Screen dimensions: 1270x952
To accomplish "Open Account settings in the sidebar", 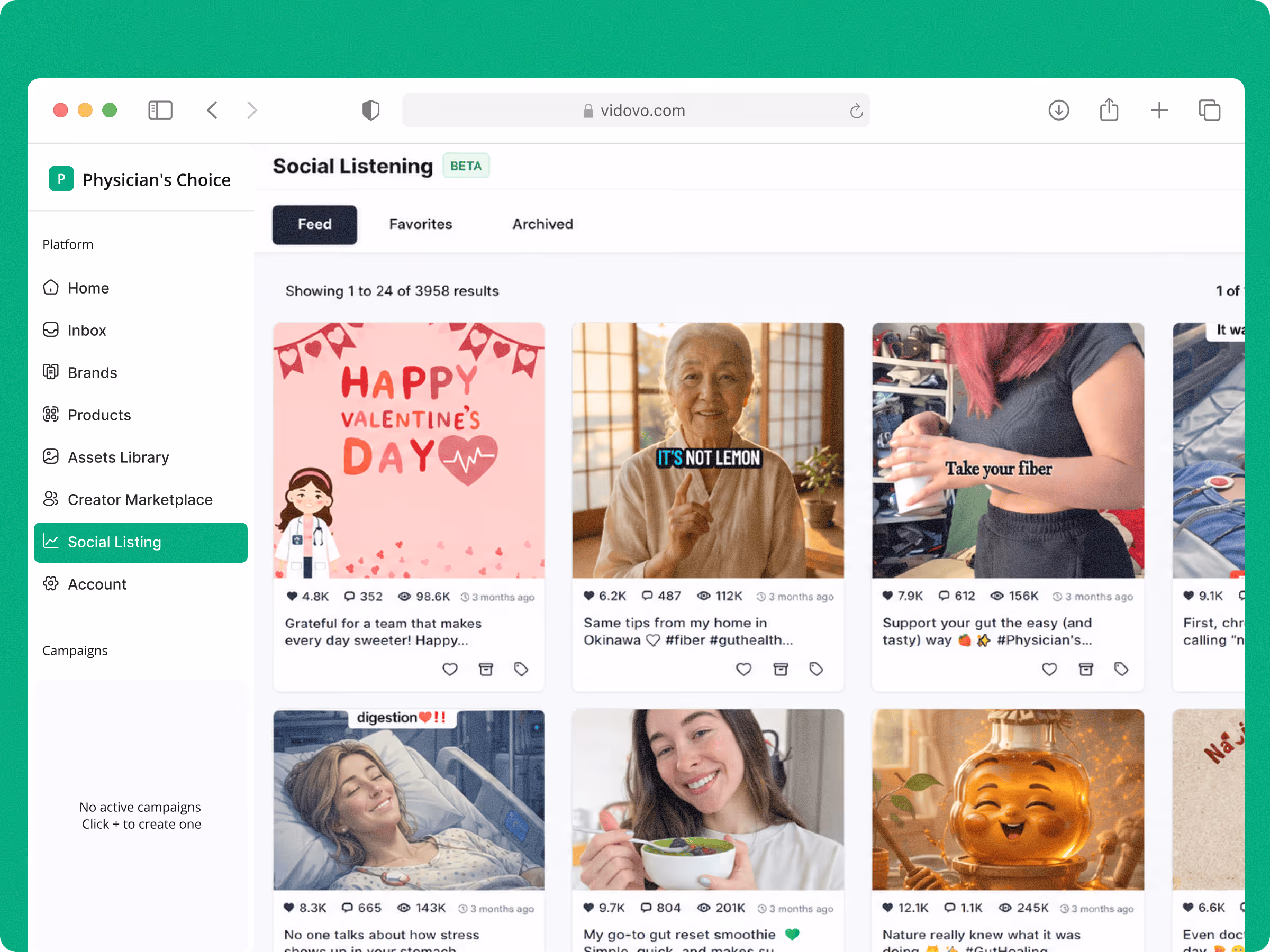I will pyautogui.click(x=141, y=584).
